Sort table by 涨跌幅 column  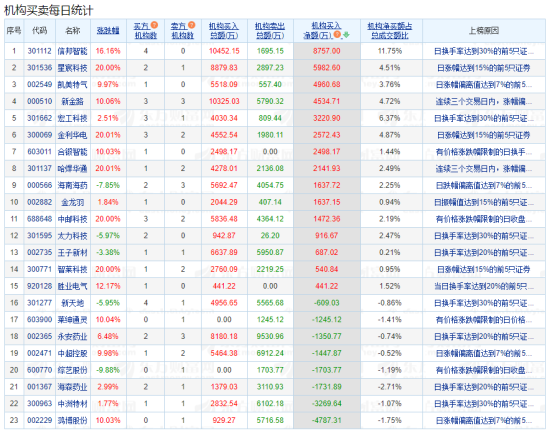pos(108,31)
